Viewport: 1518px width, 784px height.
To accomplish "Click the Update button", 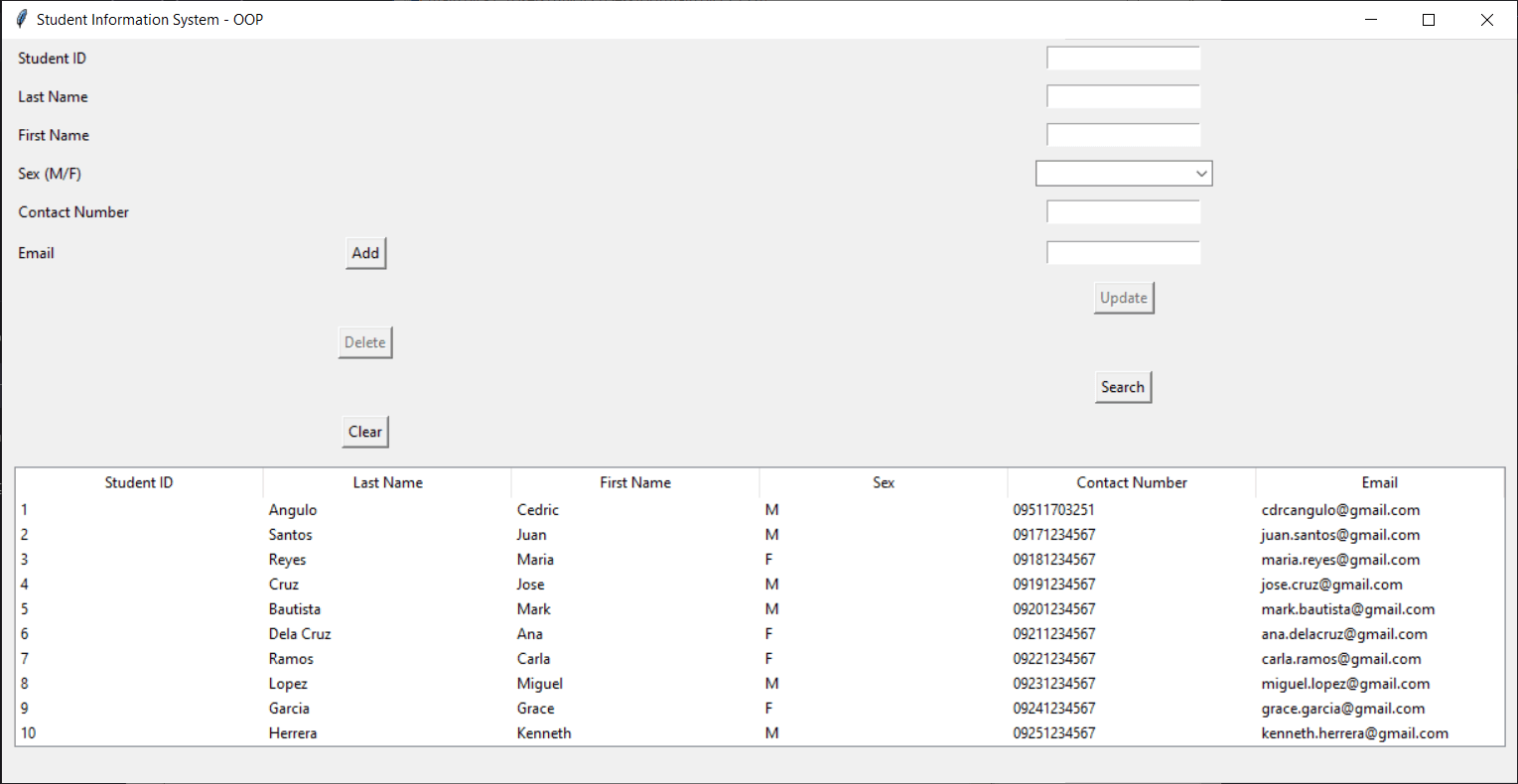I will pyautogui.click(x=1123, y=297).
